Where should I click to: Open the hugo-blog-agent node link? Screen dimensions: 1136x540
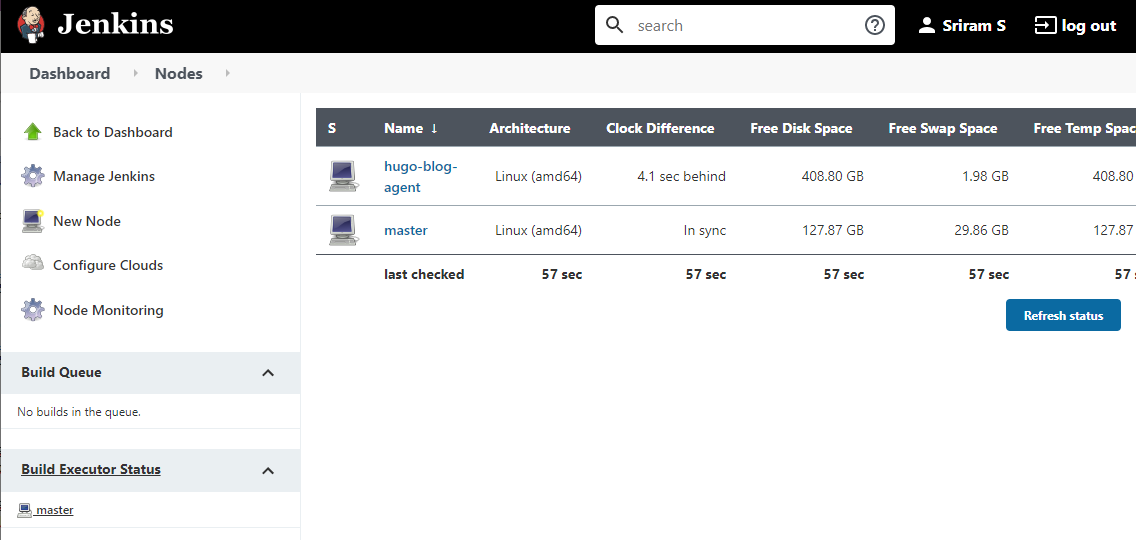tap(421, 176)
